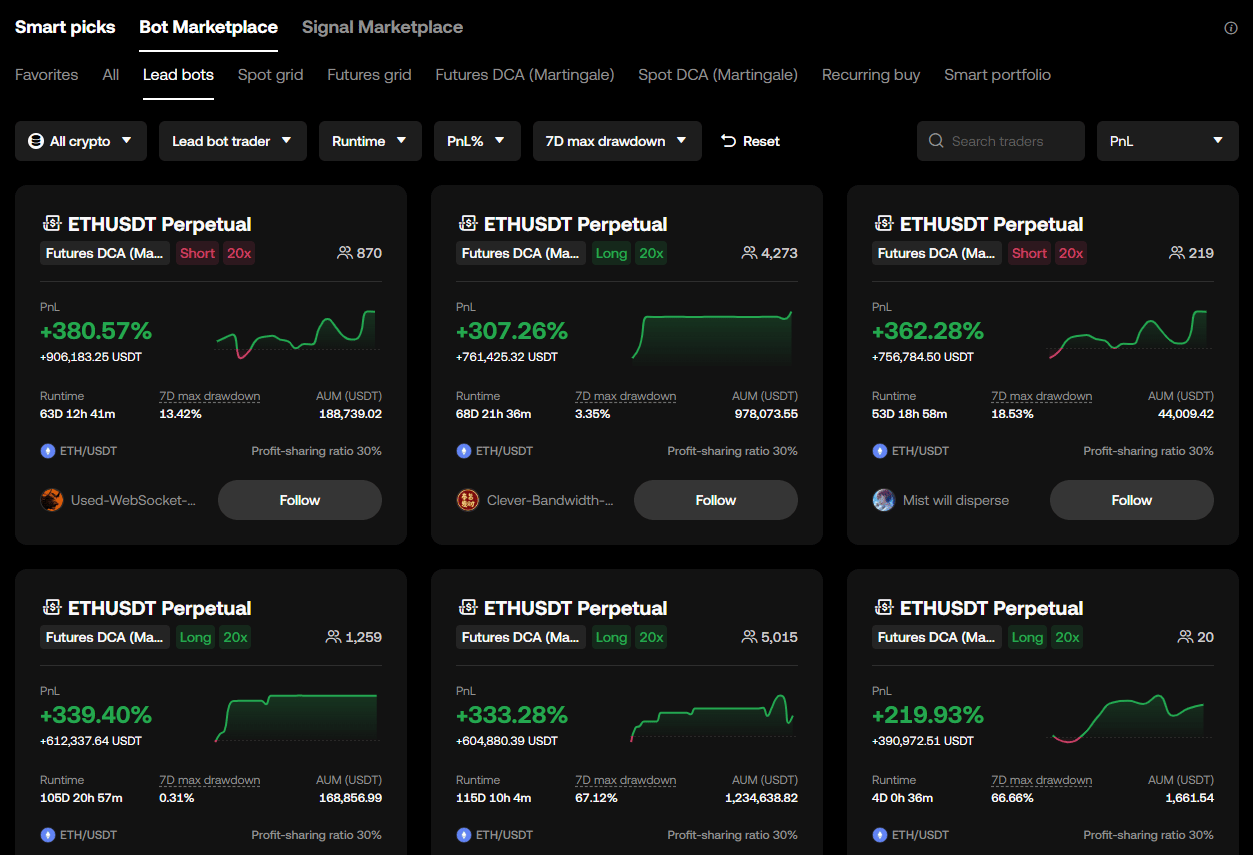Open the PnL% filter dropdown
Viewport: 1253px width, 855px height.
[477, 141]
